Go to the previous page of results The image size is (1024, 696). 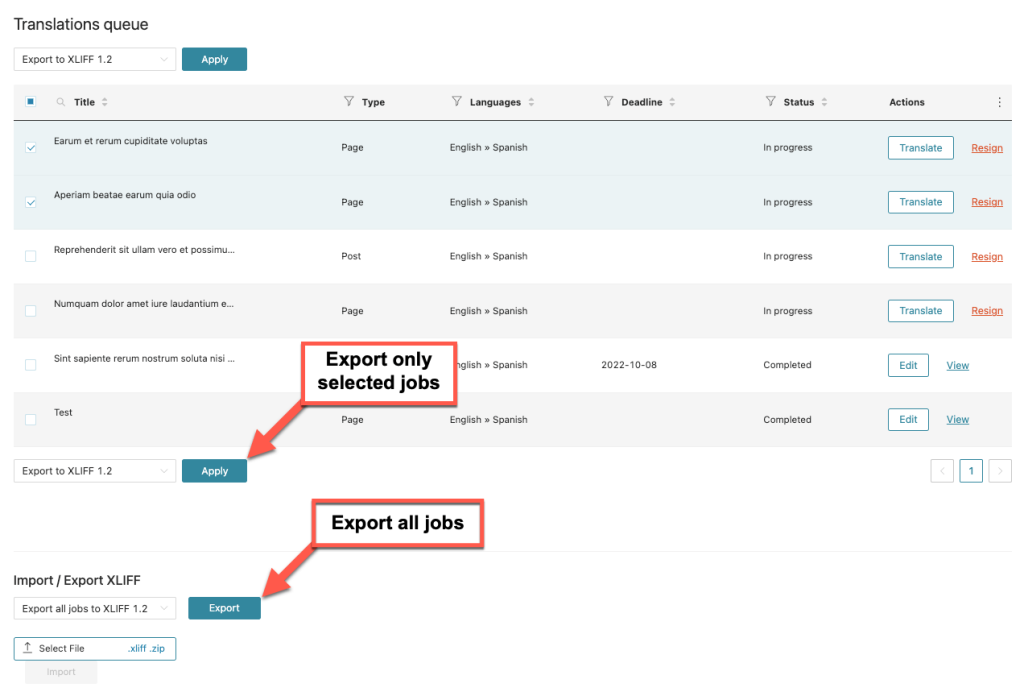click(942, 470)
